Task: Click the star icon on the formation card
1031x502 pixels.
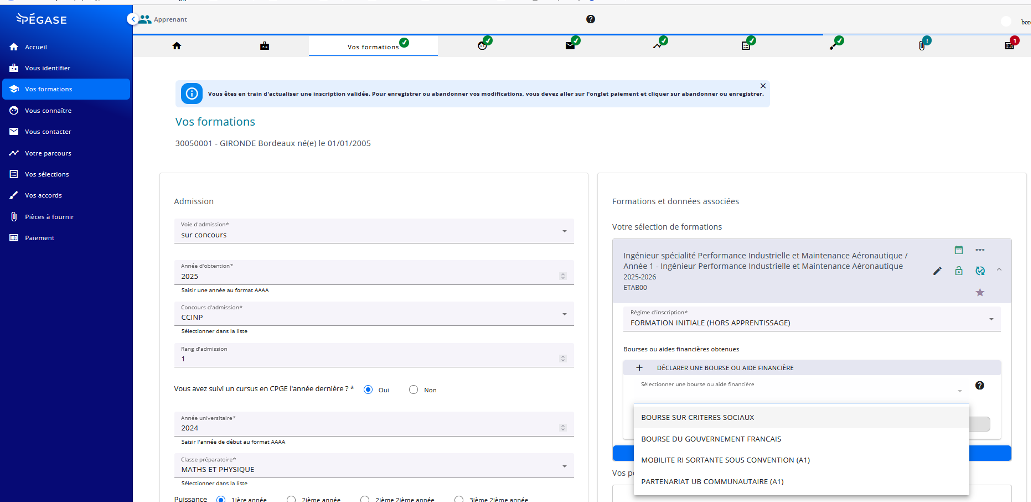Action: 980,292
